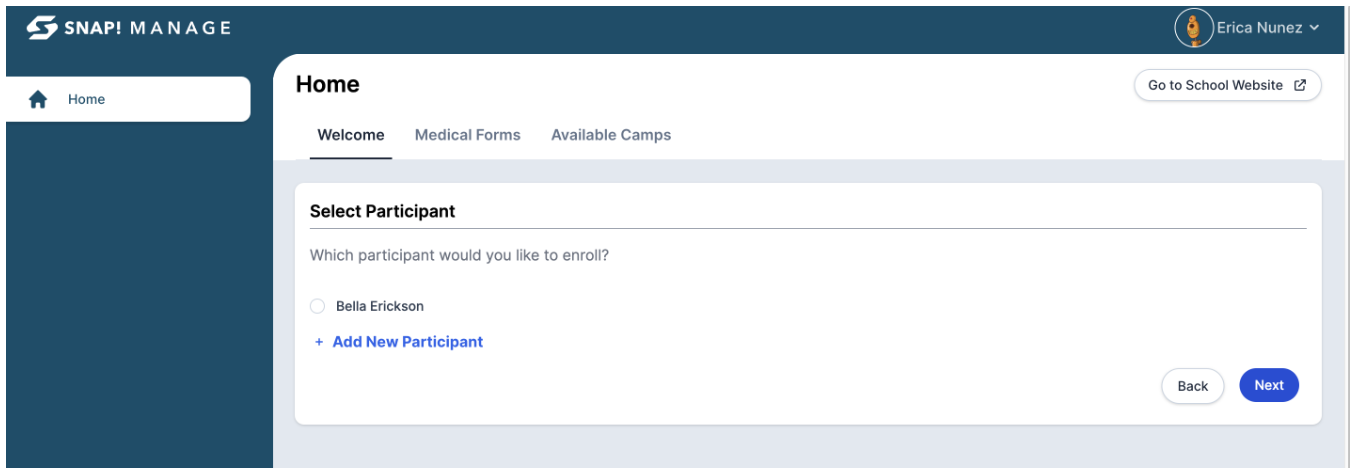The height and width of the screenshot is (468, 1356).
Task: Click the house icon in the sidebar
Action: point(38,99)
